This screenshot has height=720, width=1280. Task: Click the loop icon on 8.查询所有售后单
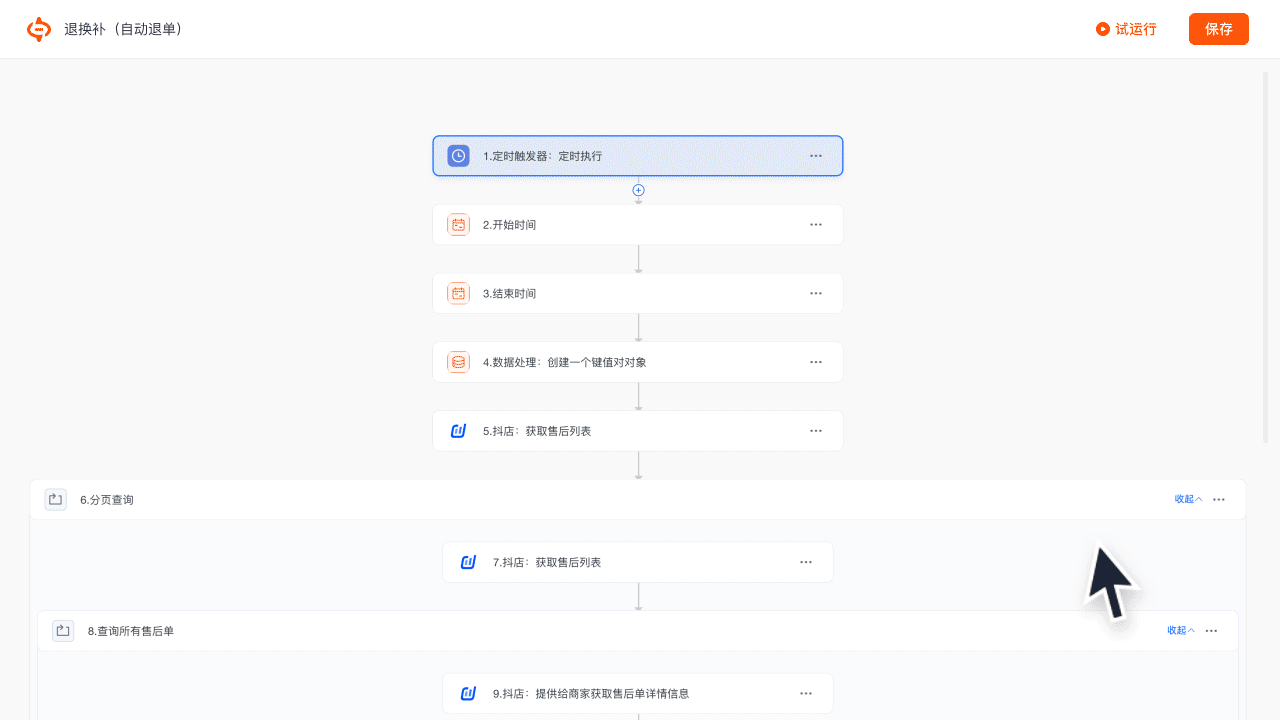tap(63, 631)
